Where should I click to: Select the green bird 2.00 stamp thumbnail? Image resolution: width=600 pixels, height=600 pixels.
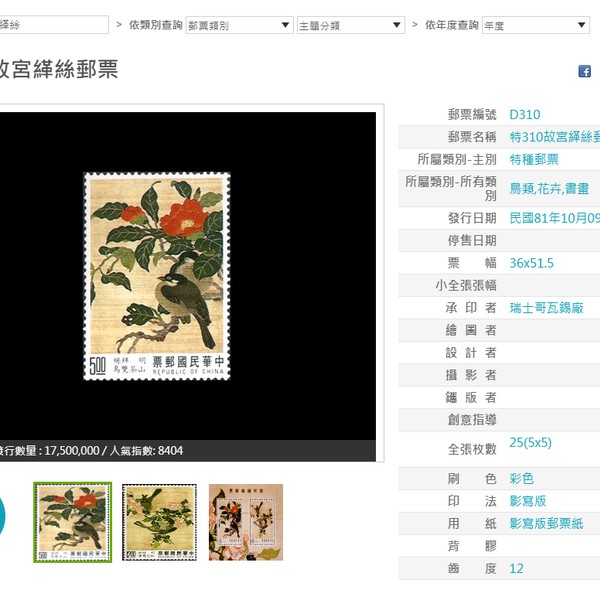[x=160, y=522]
